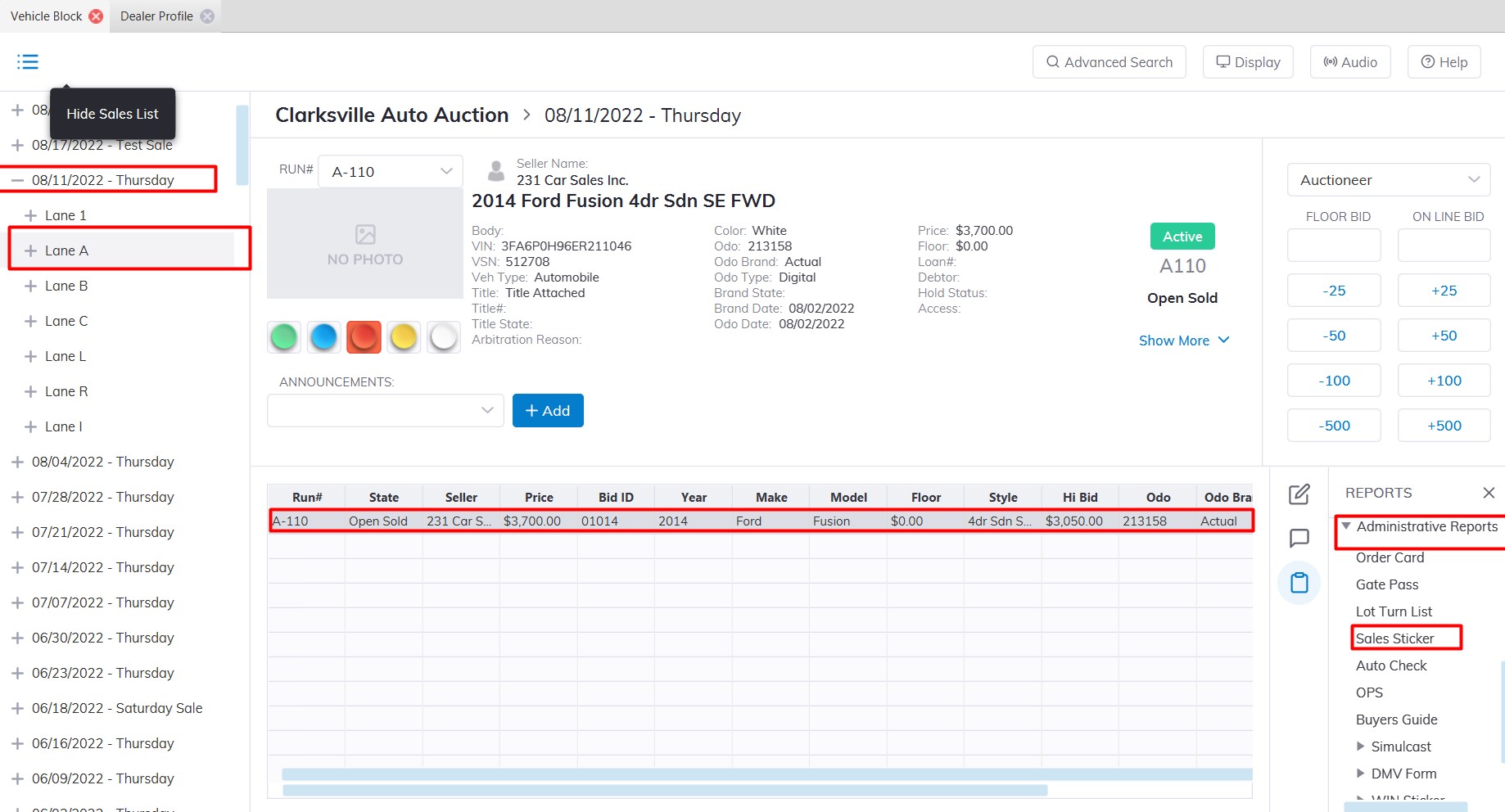
Task: Click the clipboard reports icon
Action: 1299,583
